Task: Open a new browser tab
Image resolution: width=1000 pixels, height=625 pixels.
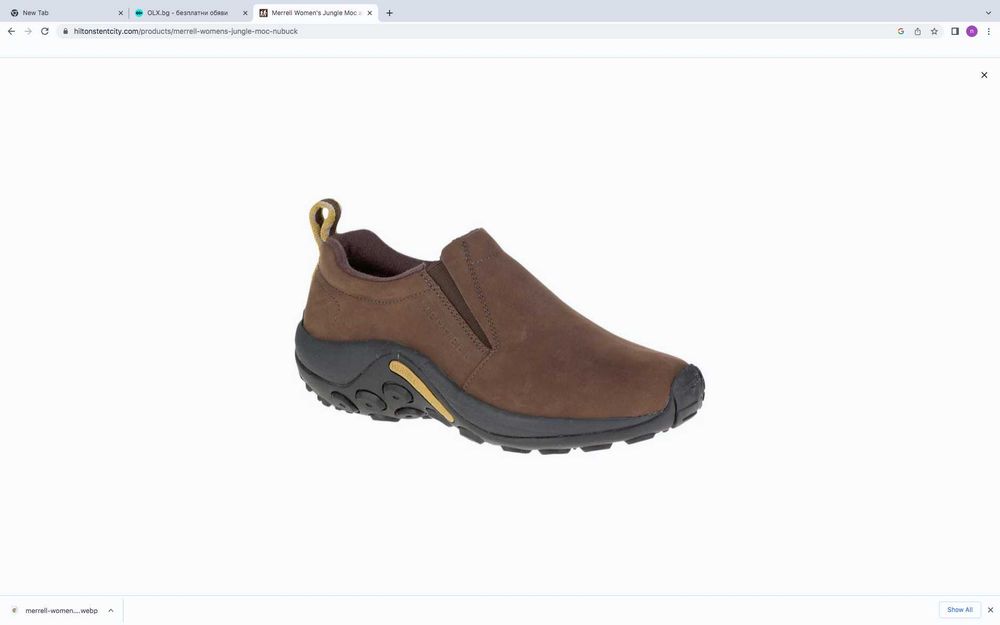Action: [389, 13]
